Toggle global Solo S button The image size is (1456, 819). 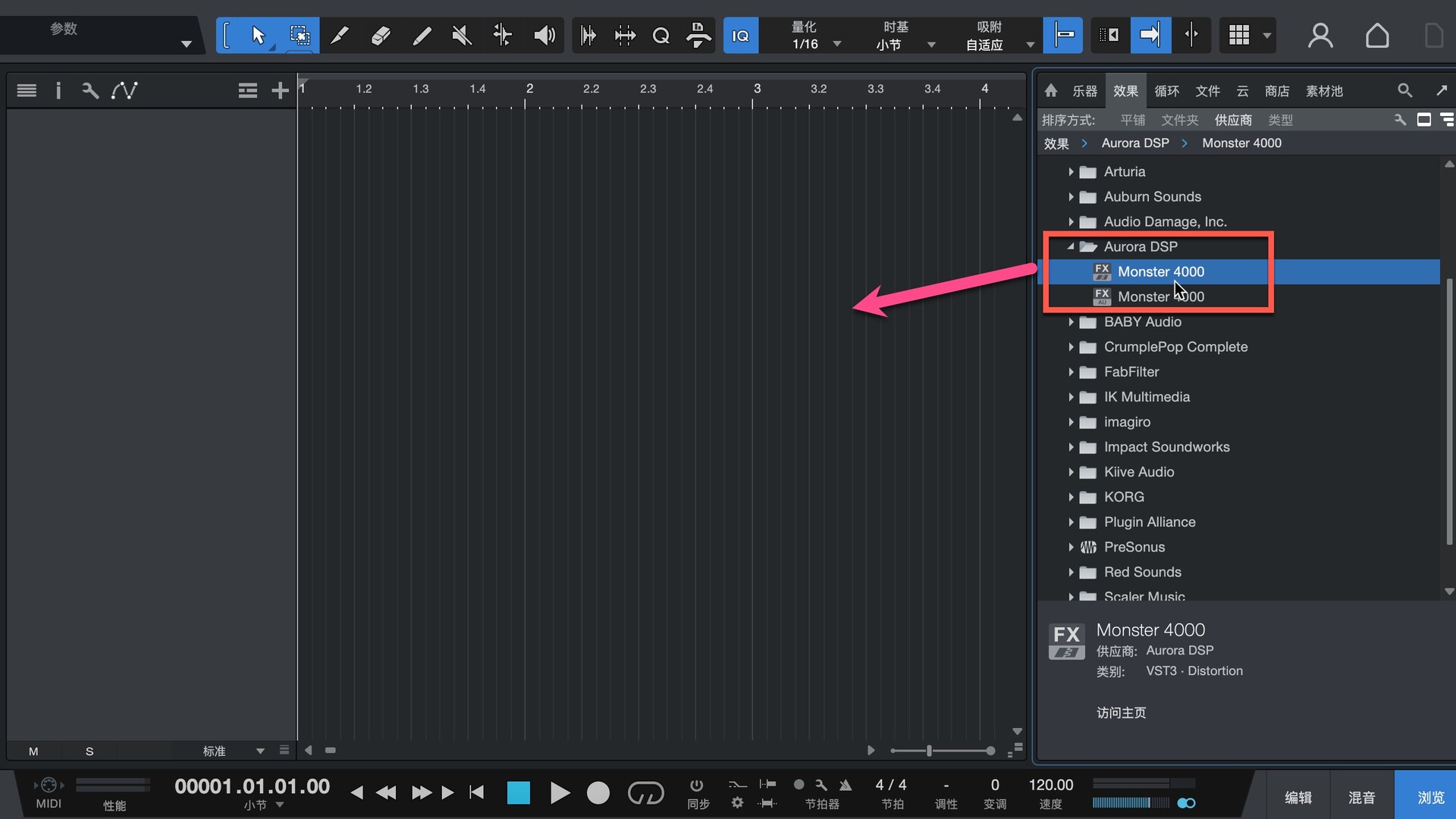89,752
